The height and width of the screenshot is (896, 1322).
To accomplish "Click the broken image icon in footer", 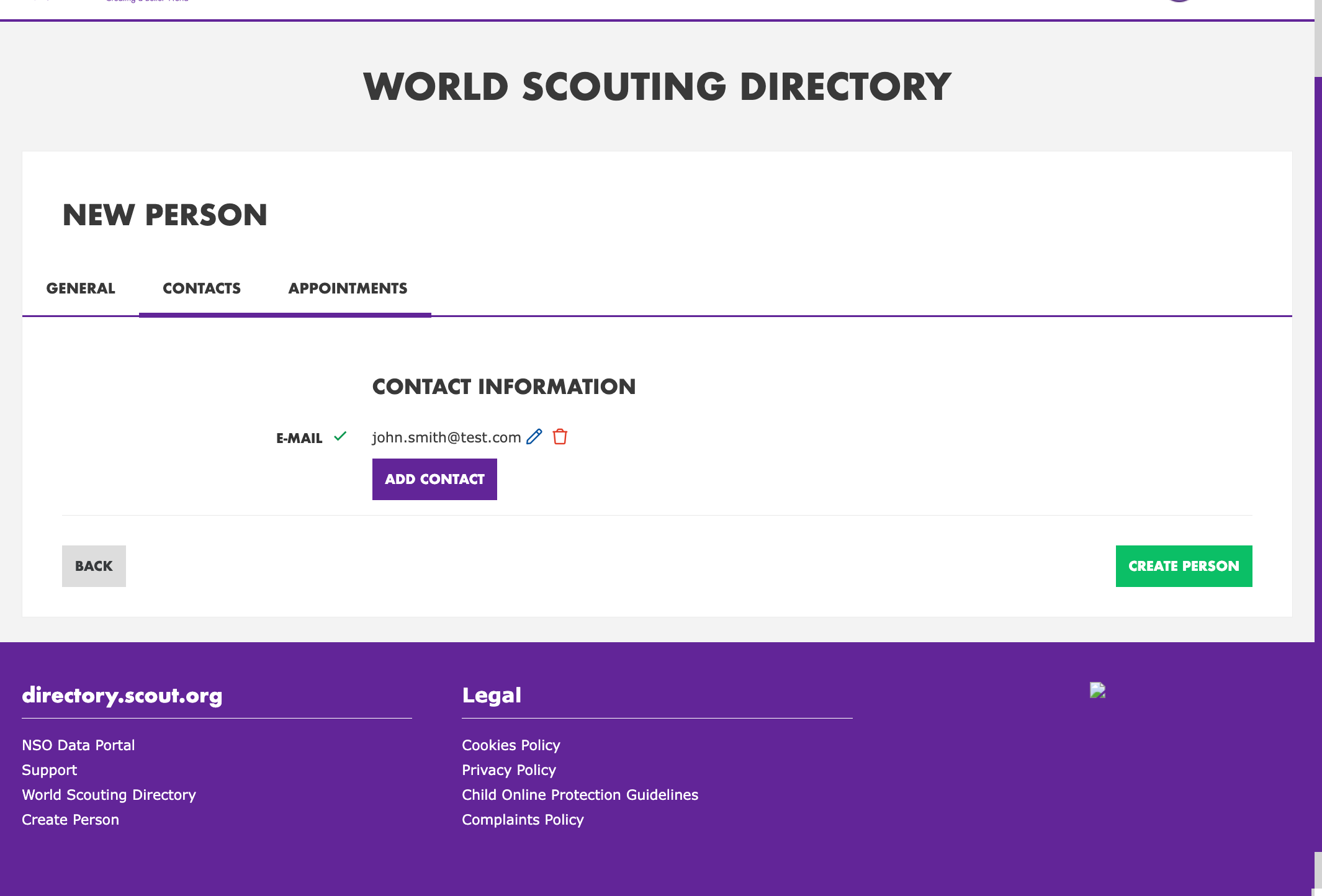I will [1097, 690].
